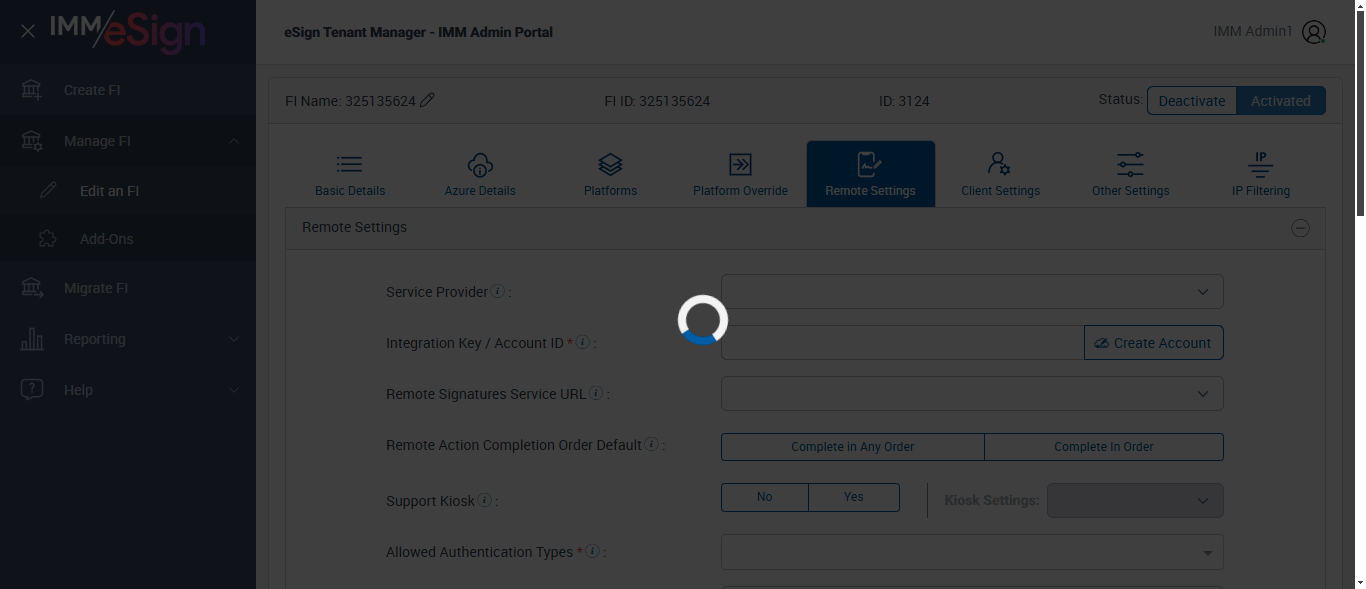Show info for Allowed Authentication Types
Screen dimensions: 1366x589
(x=593, y=551)
